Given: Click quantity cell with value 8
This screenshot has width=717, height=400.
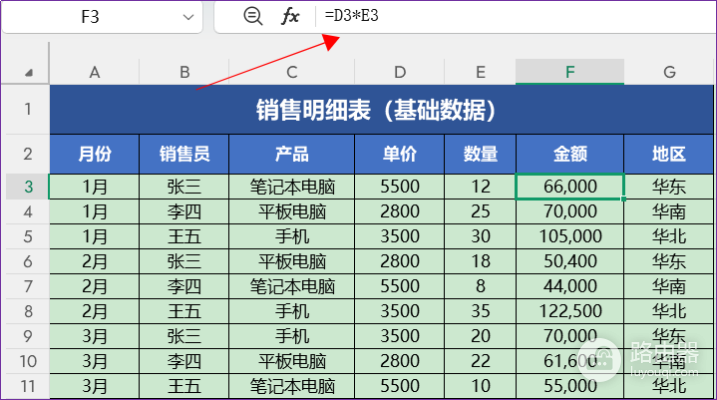Looking at the screenshot, I should (x=480, y=286).
